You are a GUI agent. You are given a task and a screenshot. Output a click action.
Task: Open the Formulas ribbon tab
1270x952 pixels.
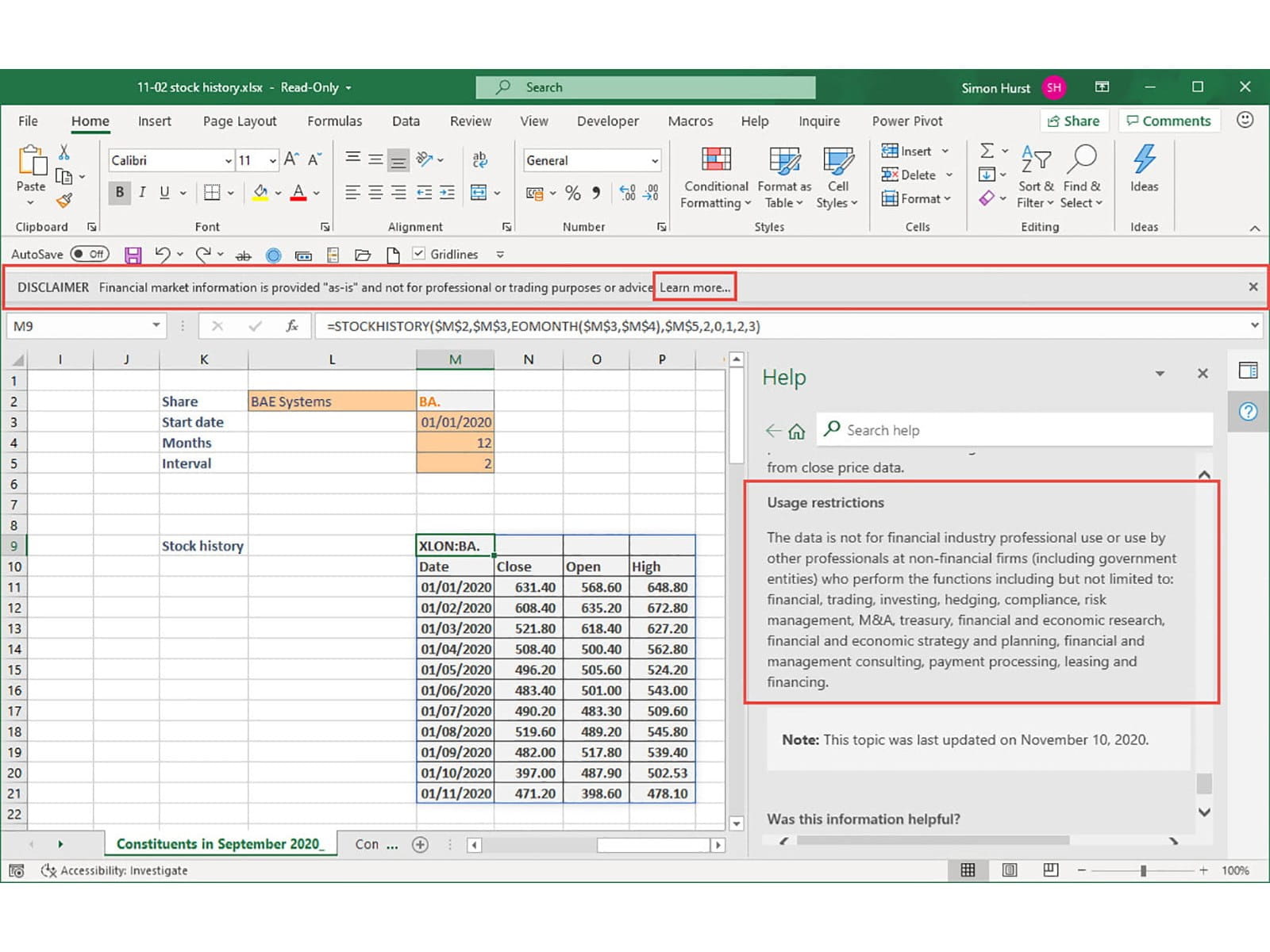334,121
